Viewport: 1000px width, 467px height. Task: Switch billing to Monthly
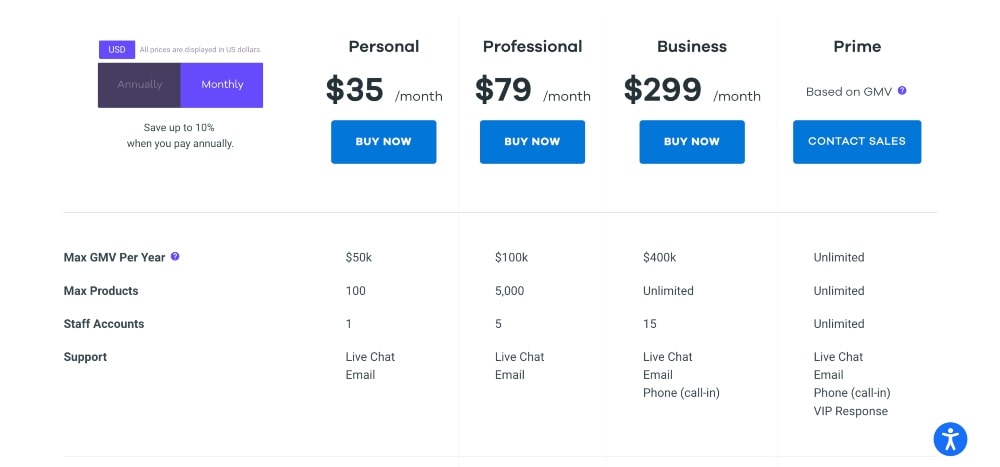click(x=222, y=85)
